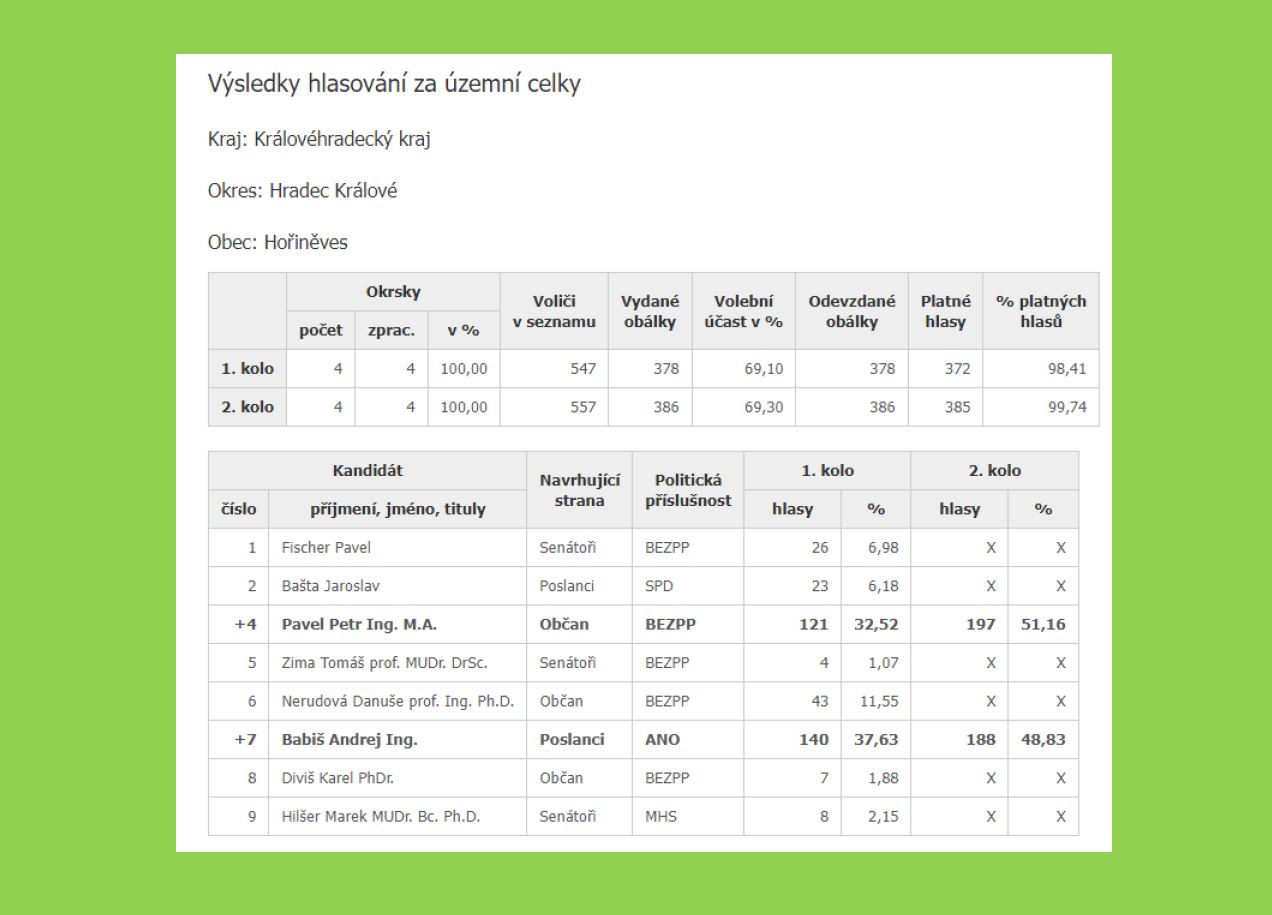
Task: Click the party cell 'ANO'
Action: click(x=662, y=740)
